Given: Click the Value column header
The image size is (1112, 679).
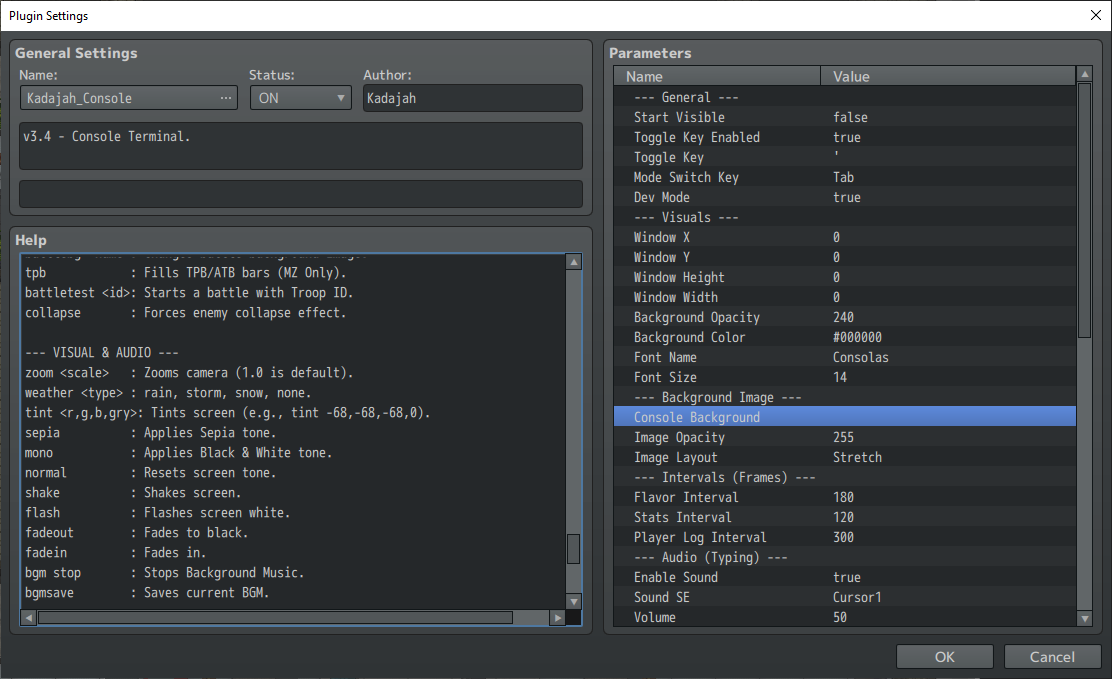Looking at the screenshot, I should [948, 76].
